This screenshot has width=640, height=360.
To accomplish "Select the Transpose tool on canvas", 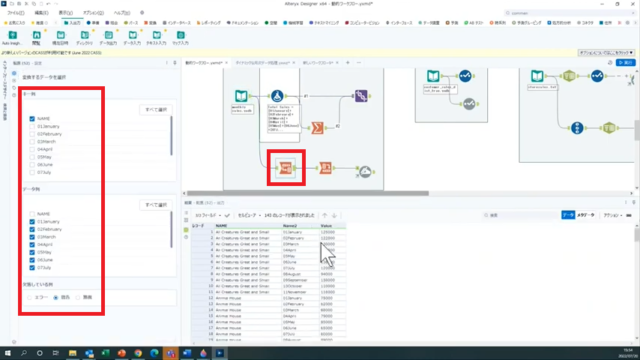I will pos(286,168).
